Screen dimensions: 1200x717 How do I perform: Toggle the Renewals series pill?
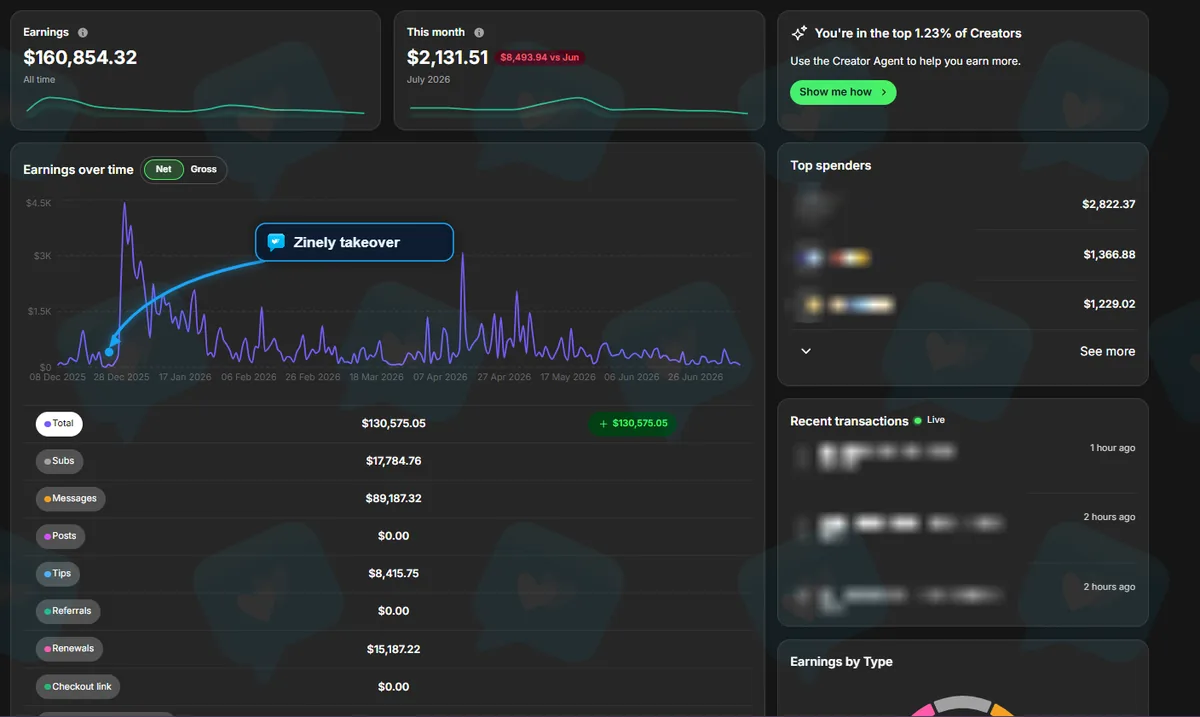coord(70,649)
